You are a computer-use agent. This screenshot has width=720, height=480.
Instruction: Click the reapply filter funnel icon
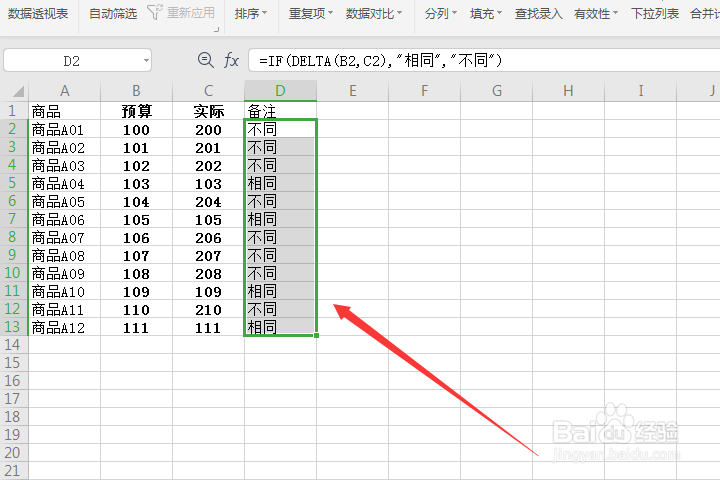154,12
